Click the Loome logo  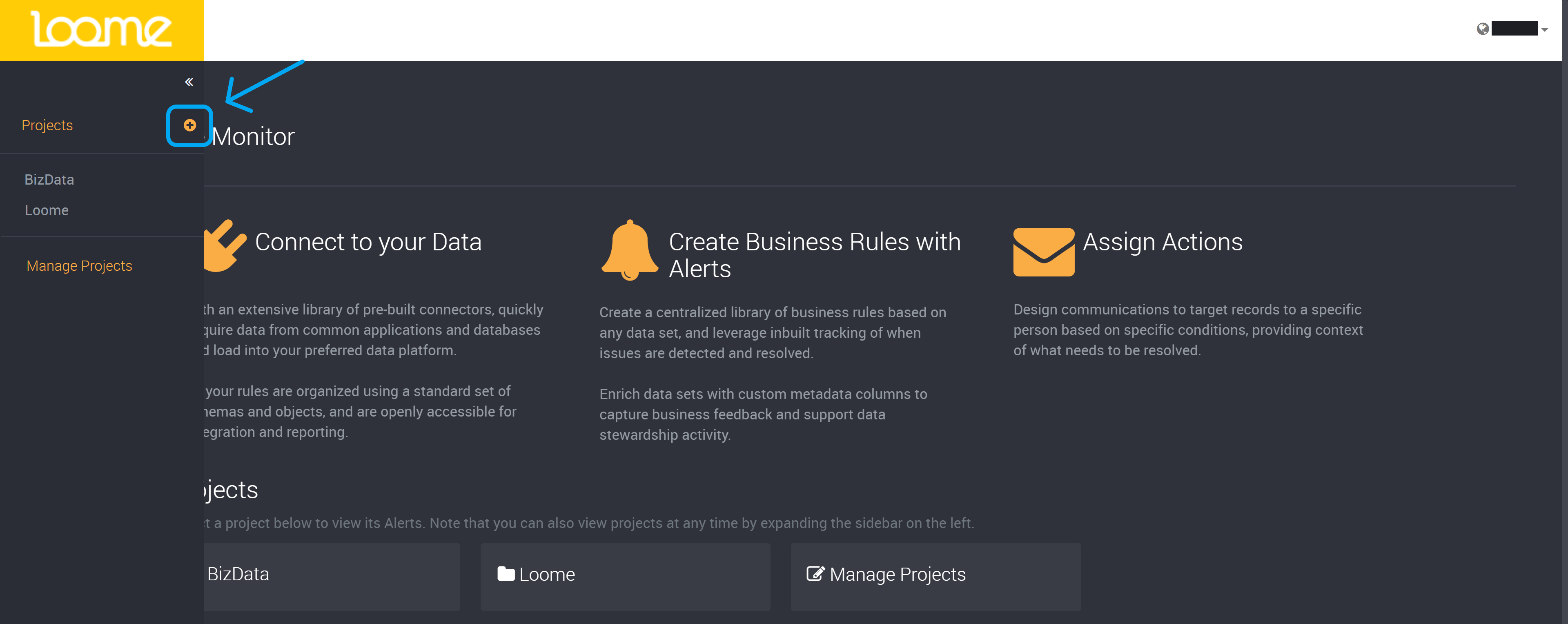coord(102,29)
